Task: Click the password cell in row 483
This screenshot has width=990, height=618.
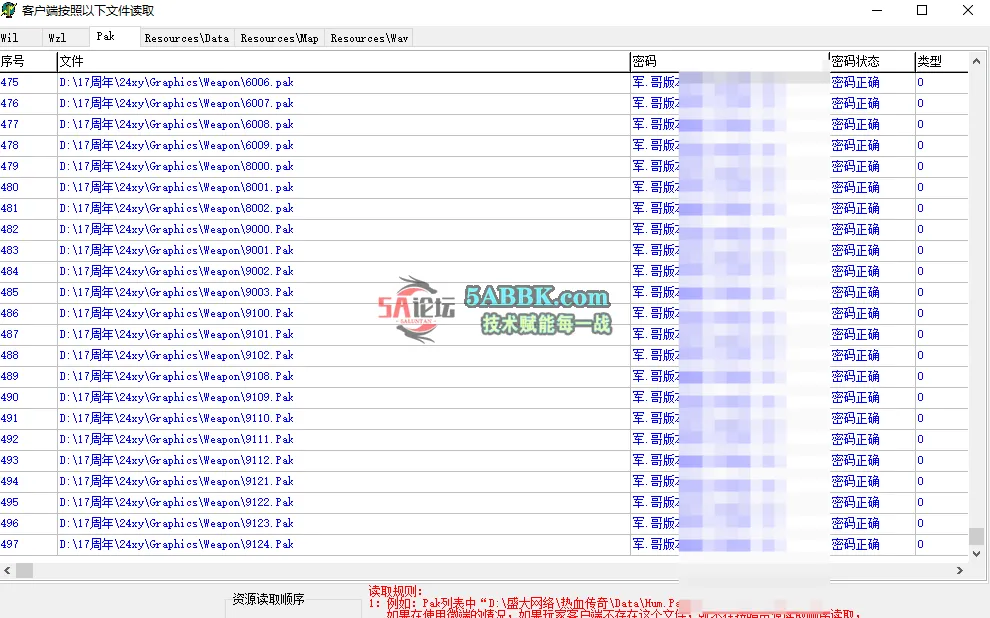Action: pyautogui.click(x=729, y=250)
